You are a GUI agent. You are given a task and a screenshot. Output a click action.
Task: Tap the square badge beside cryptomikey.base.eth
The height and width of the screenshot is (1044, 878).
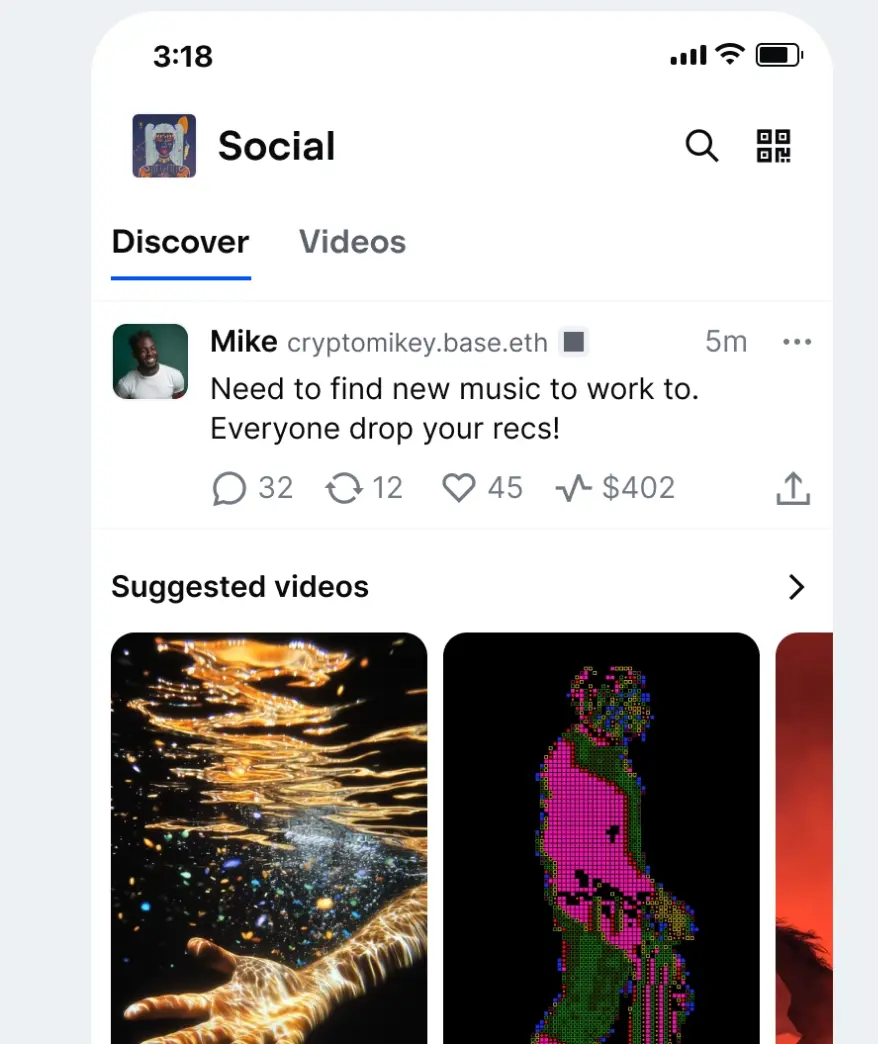pyautogui.click(x=573, y=343)
